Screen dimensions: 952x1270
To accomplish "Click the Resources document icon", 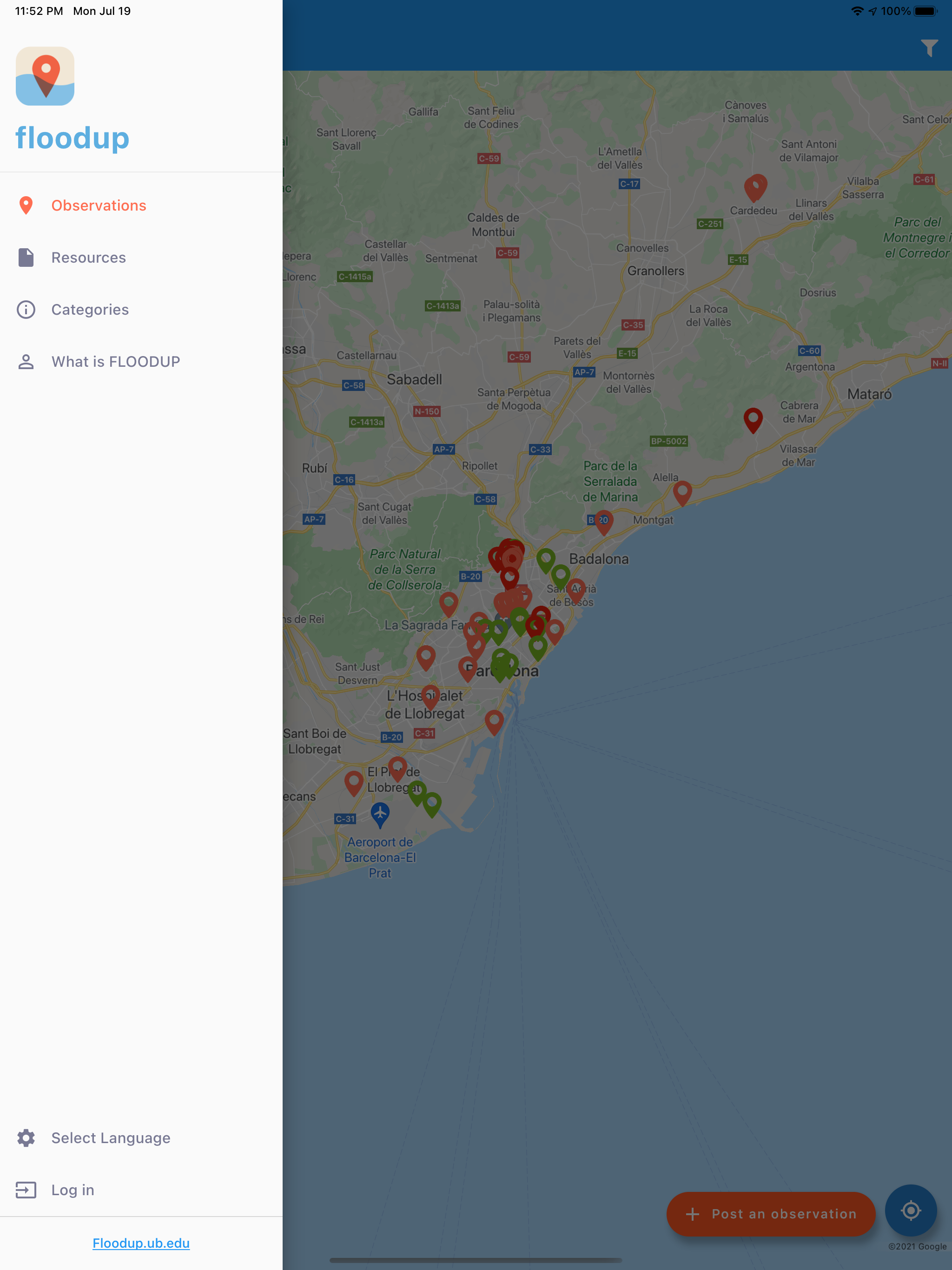I will [26, 258].
